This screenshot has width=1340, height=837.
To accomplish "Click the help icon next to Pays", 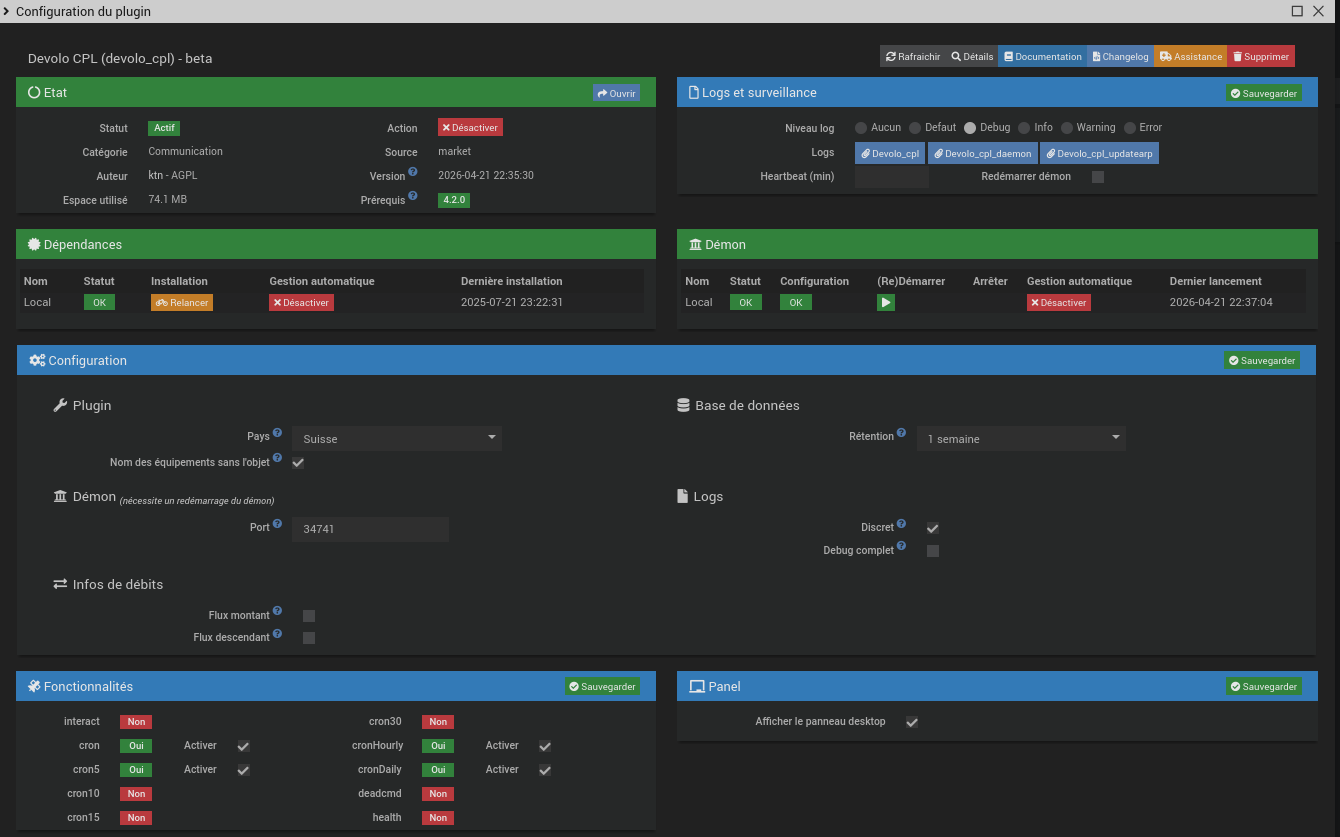I will [x=276, y=431].
